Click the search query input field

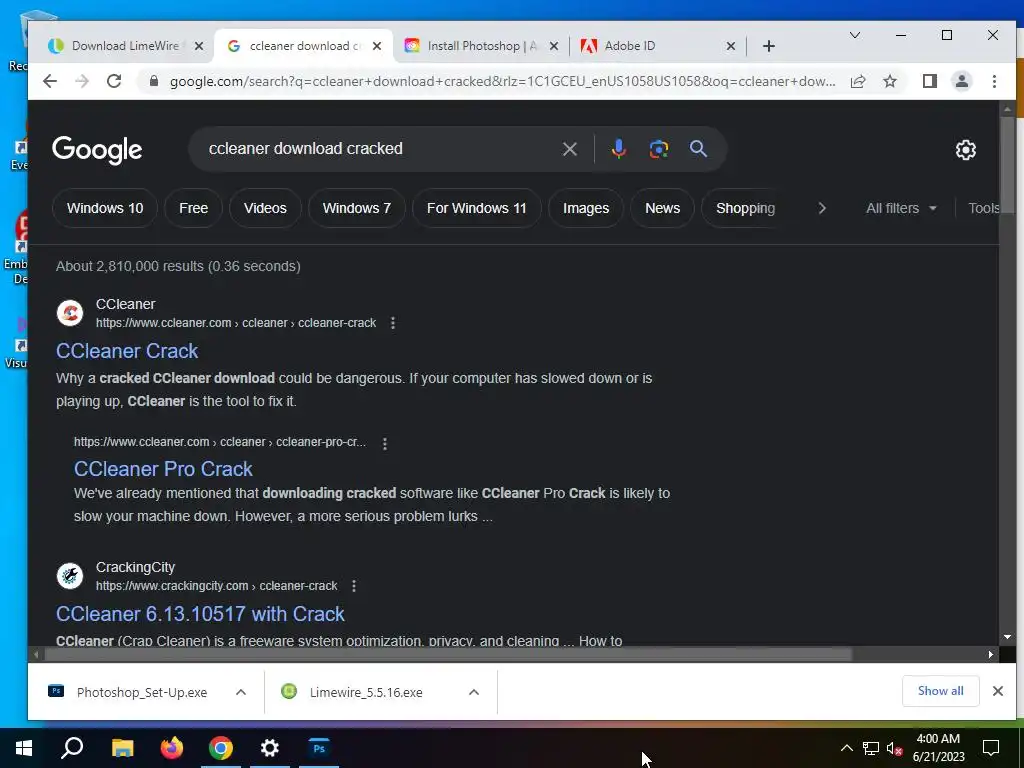[x=379, y=149]
